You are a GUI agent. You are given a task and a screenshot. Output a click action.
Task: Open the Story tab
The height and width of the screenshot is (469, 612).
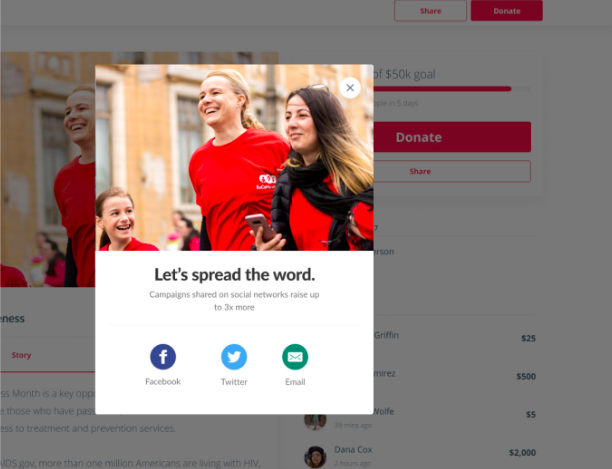[x=21, y=355]
